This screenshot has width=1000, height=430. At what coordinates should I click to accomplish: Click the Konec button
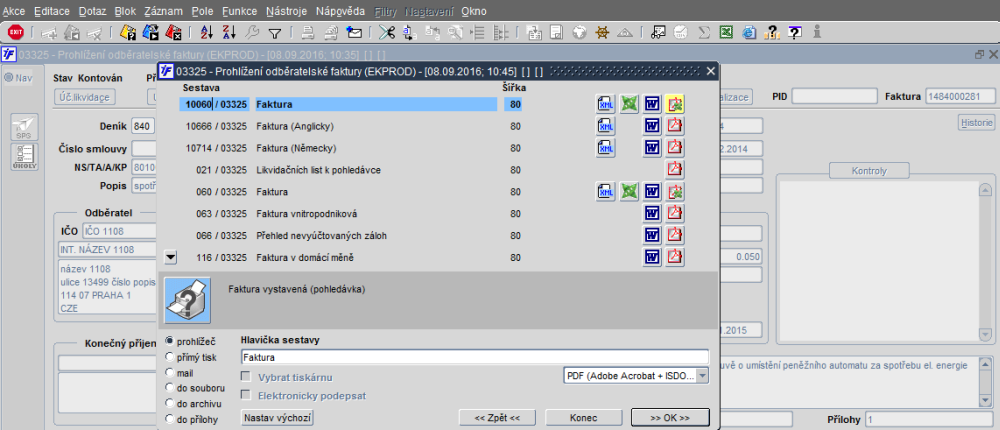tap(584, 418)
